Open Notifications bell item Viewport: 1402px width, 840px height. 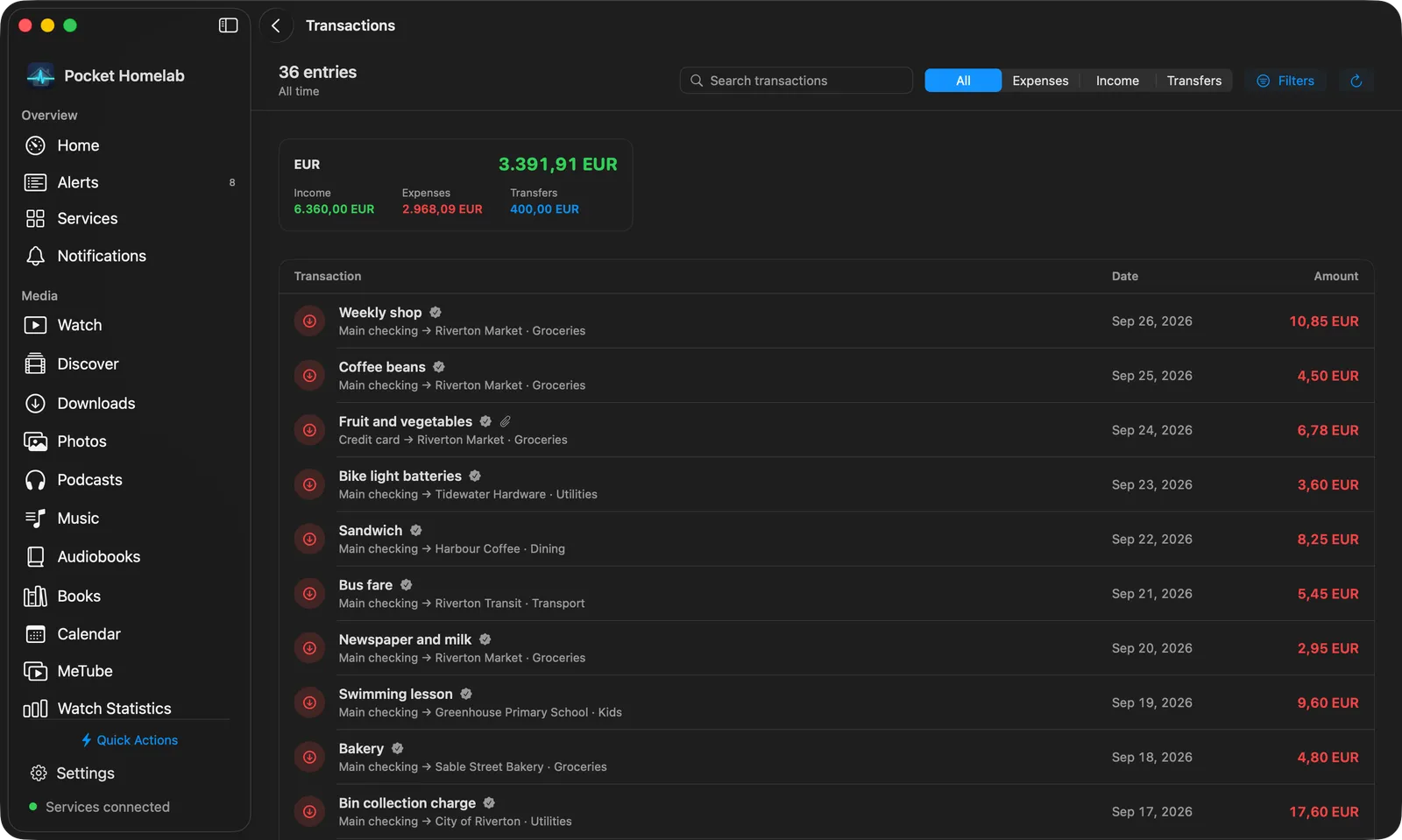point(130,256)
